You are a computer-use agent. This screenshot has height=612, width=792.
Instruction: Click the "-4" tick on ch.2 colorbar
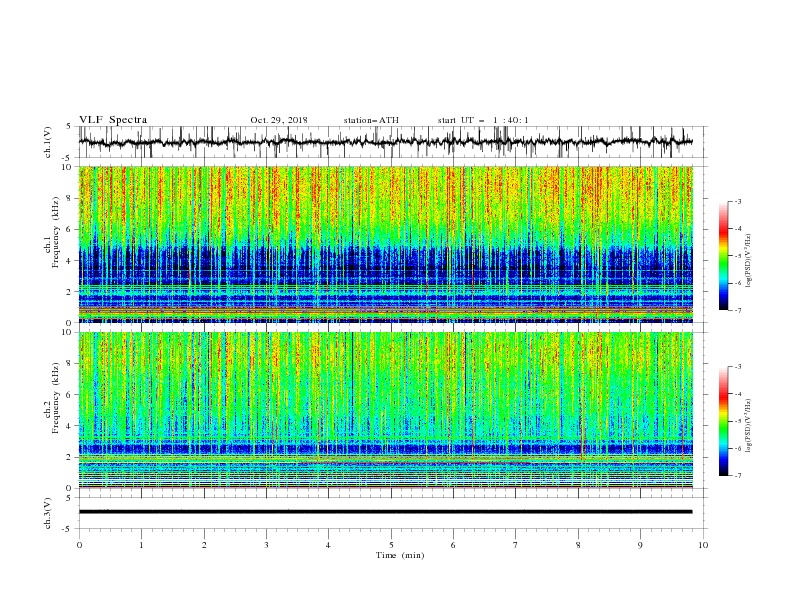(738, 394)
